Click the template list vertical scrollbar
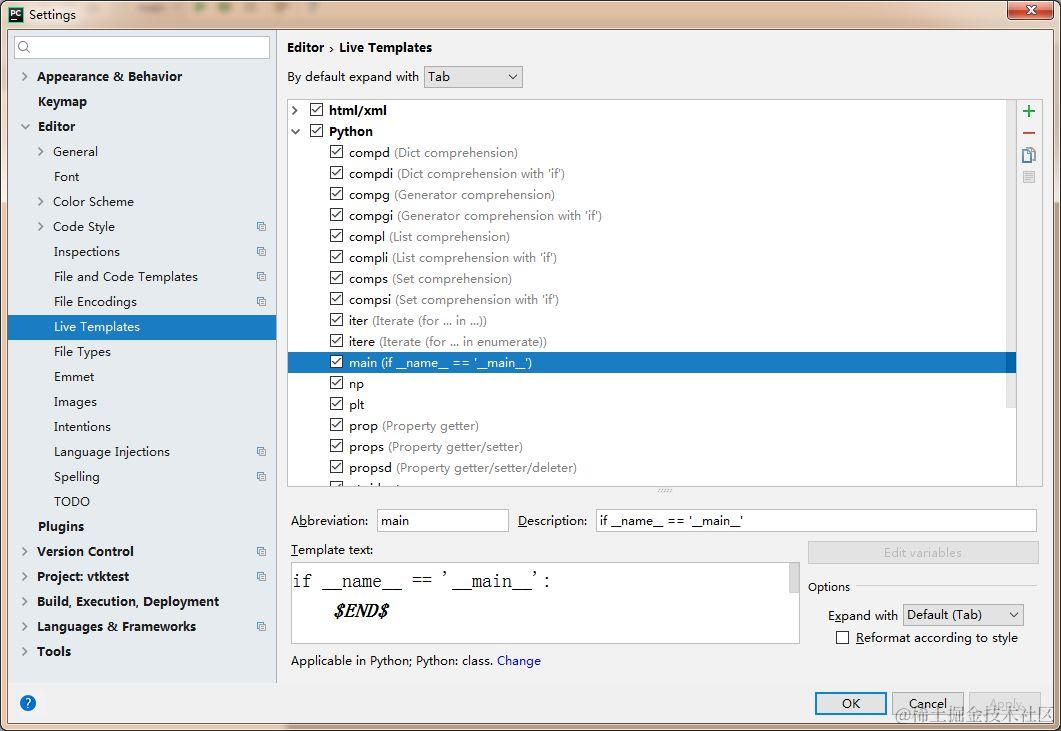Image resolution: width=1061 pixels, height=731 pixels. pyautogui.click(x=1011, y=254)
